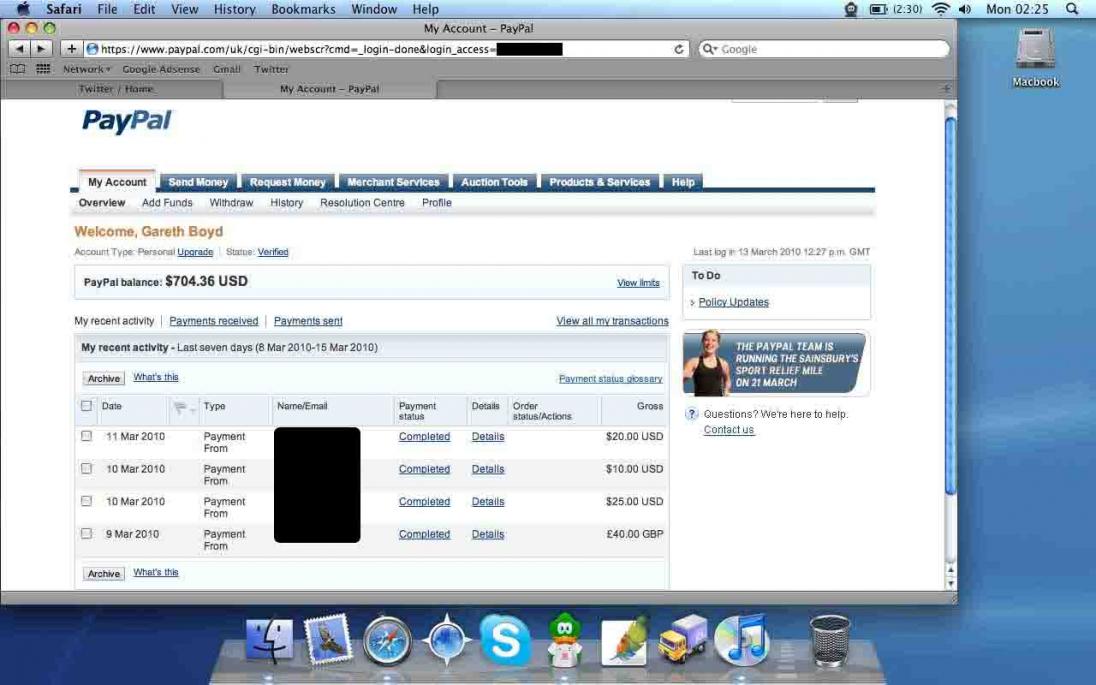
Task: Open Finder from the dock
Action: 270,640
